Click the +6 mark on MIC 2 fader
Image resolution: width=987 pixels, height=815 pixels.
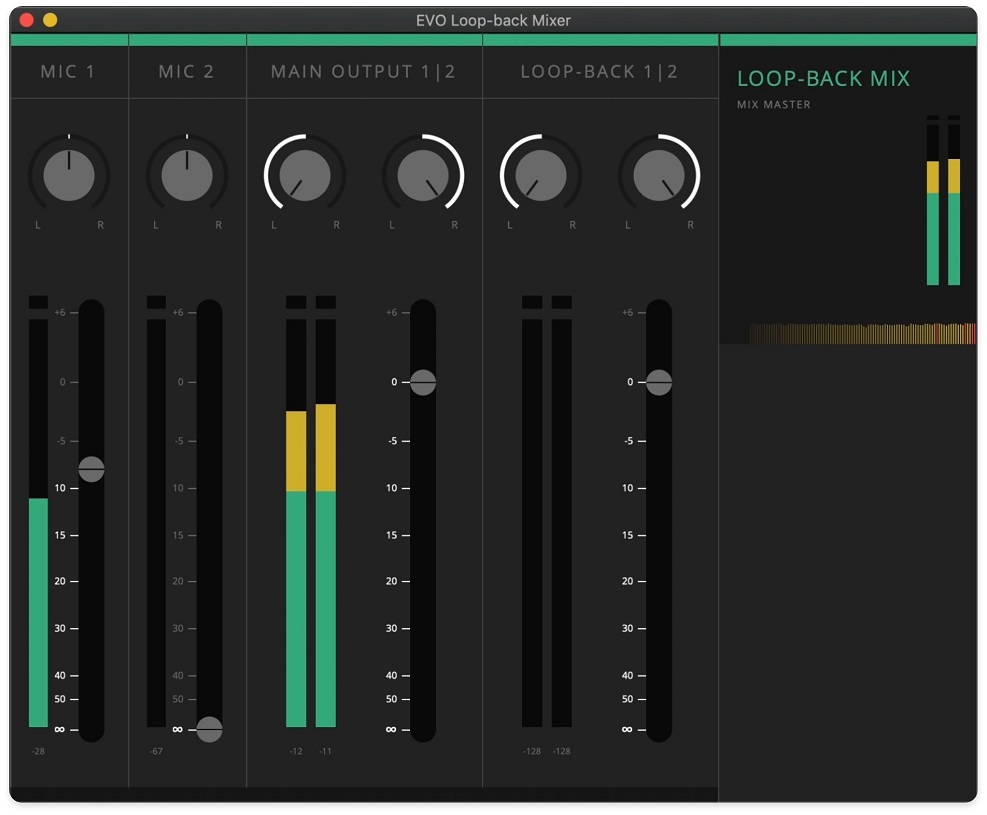tap(178, 312)
